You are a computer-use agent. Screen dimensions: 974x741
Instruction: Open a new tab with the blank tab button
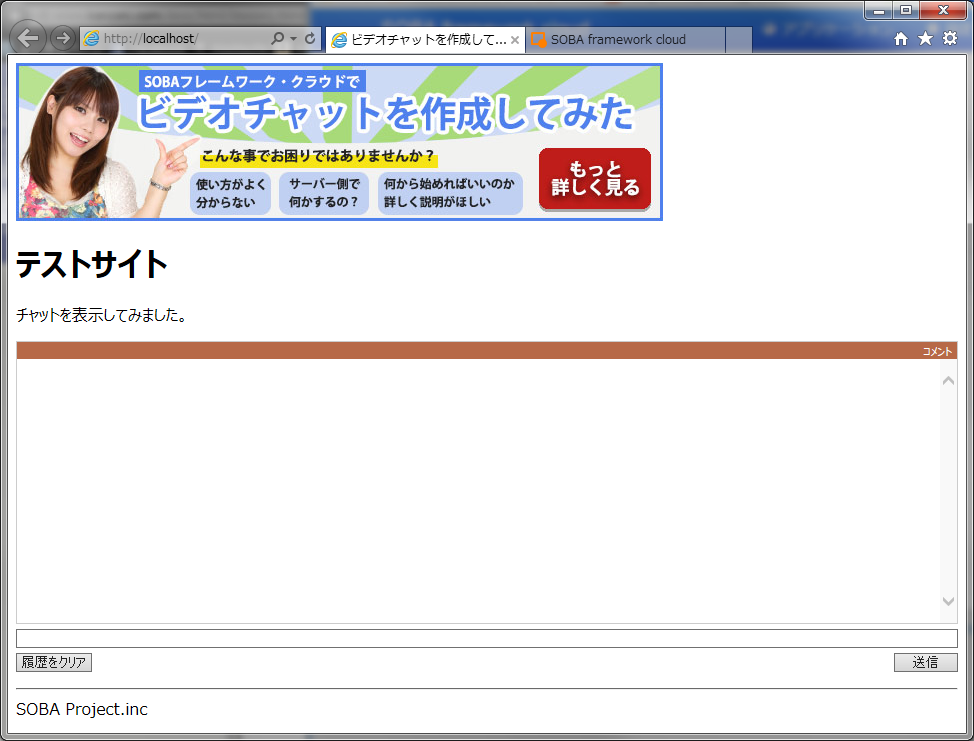pos(739,40)
